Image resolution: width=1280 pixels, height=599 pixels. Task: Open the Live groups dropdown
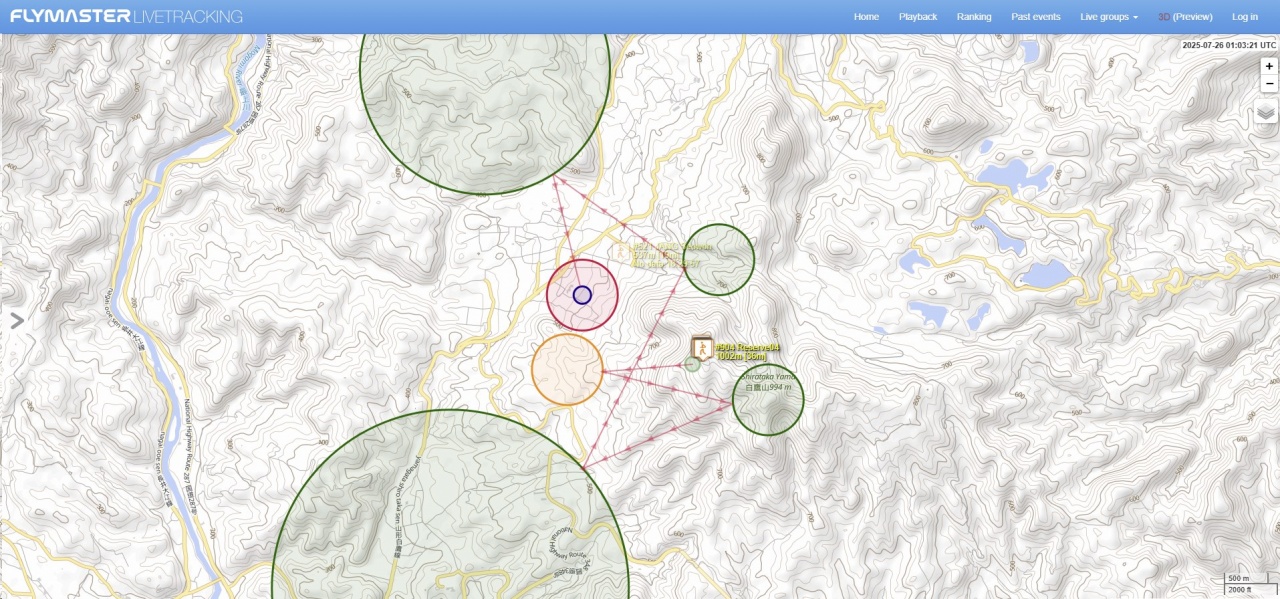coord(1109,17)
